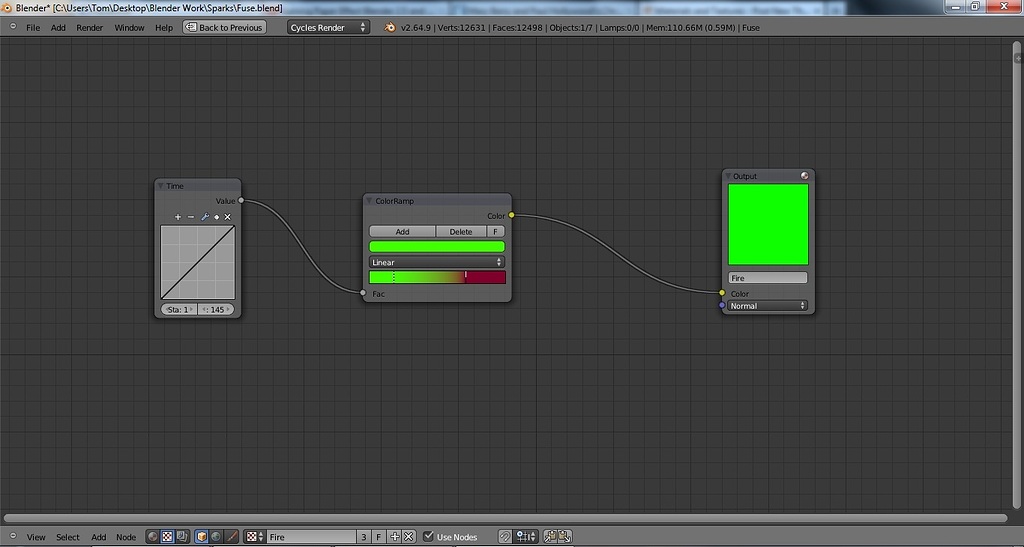Click the horizontal scrollbar of node editor
The image size is (1024, 547).
(x=505, y=518)
